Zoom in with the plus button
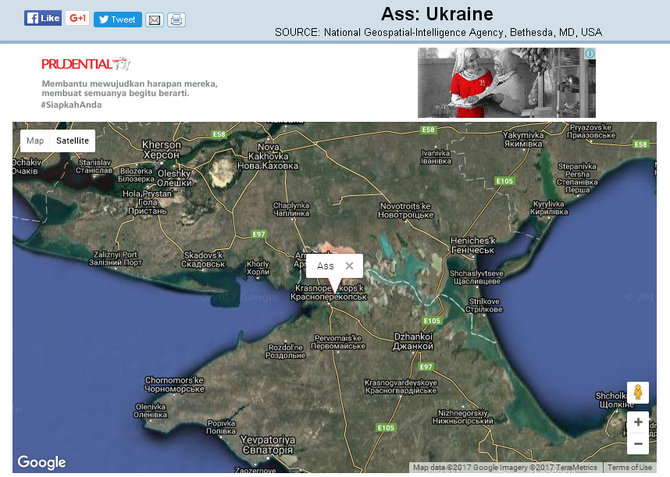 pyautogui.click(x=638, y=422)
